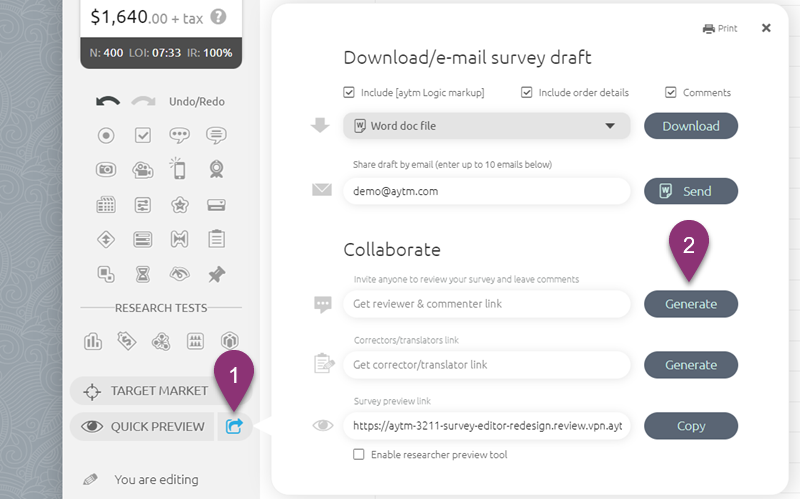The width and height of the screenshot is (800, 500).
Task: Click the Download button
Action: [x=690, y=126]
